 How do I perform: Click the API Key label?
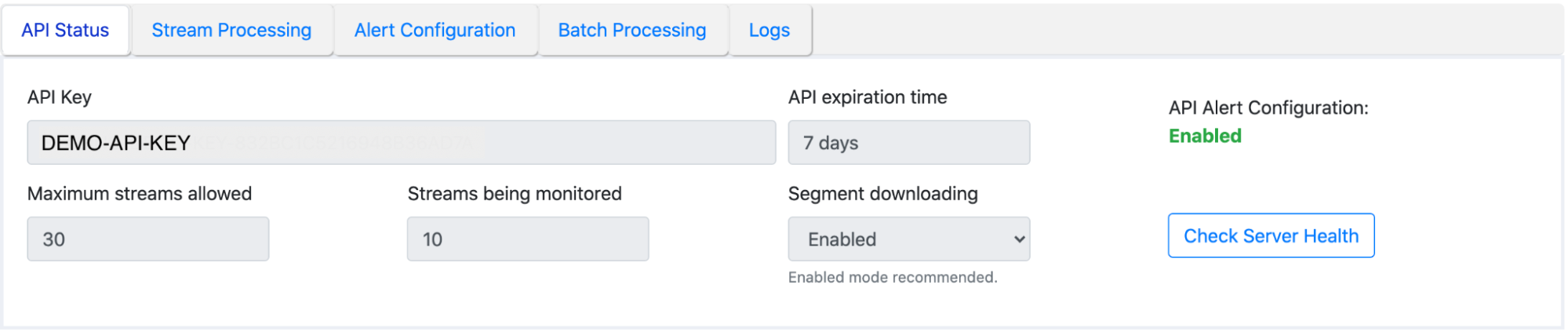(60, 97)
